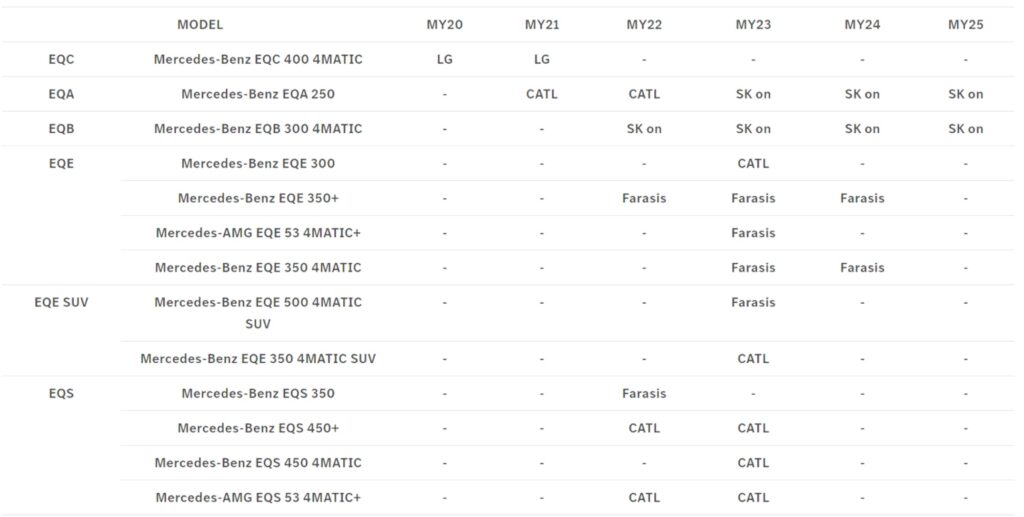Select the MY25 column header
Screen dimensions: 1024x517
tap(965, 25)
